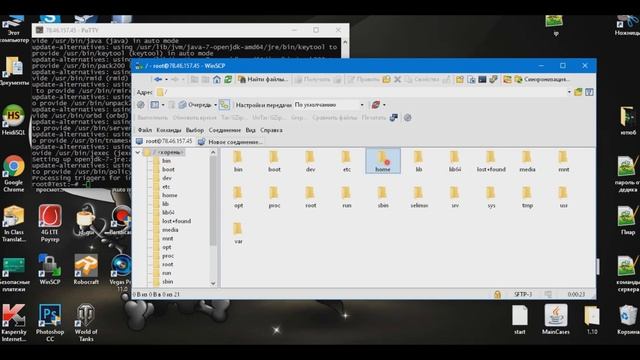Open the Вид menu
This screenshot has height=360, width=640.
point(250,130)
